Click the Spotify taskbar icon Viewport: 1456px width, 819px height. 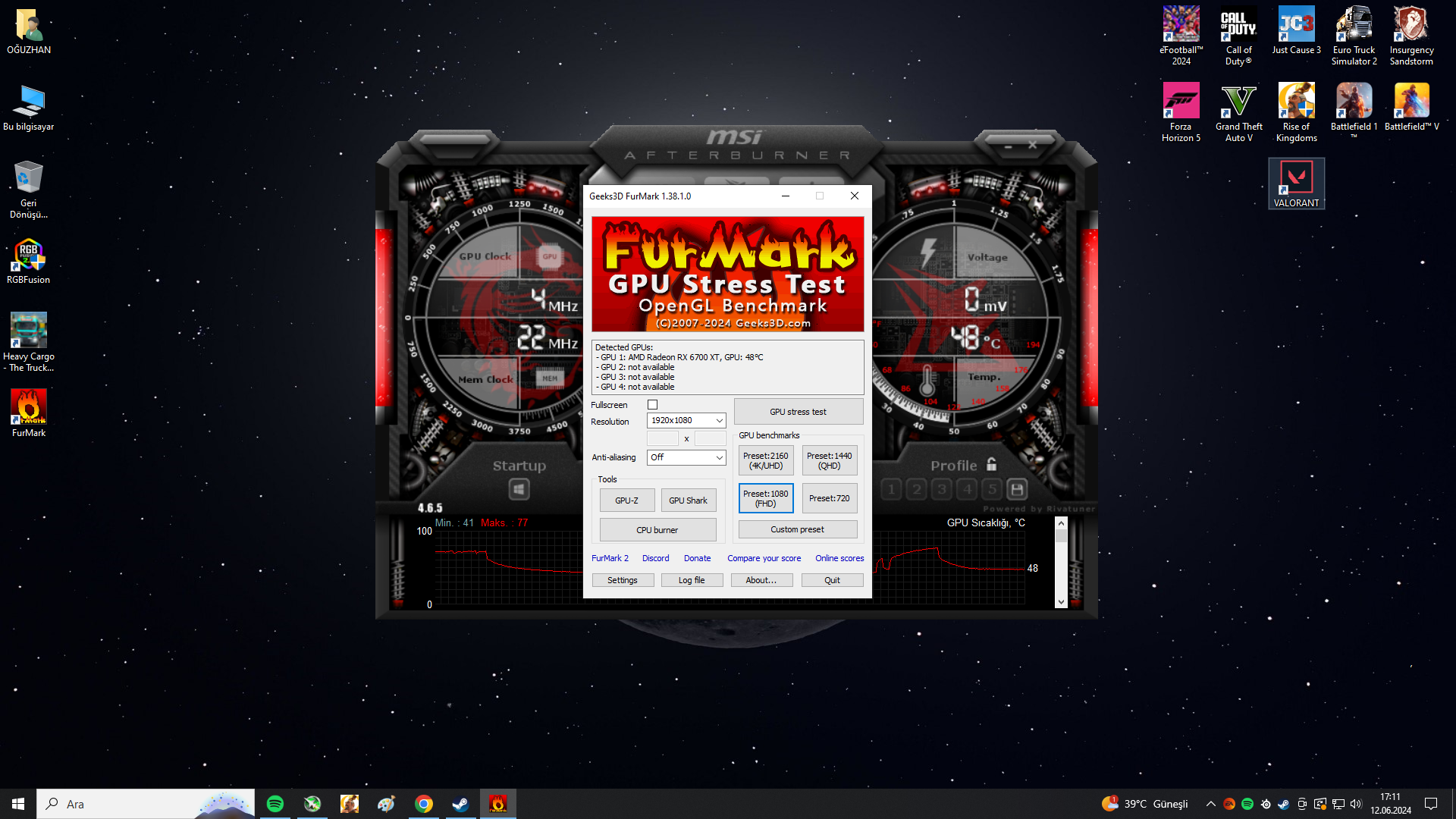[275, 804]
